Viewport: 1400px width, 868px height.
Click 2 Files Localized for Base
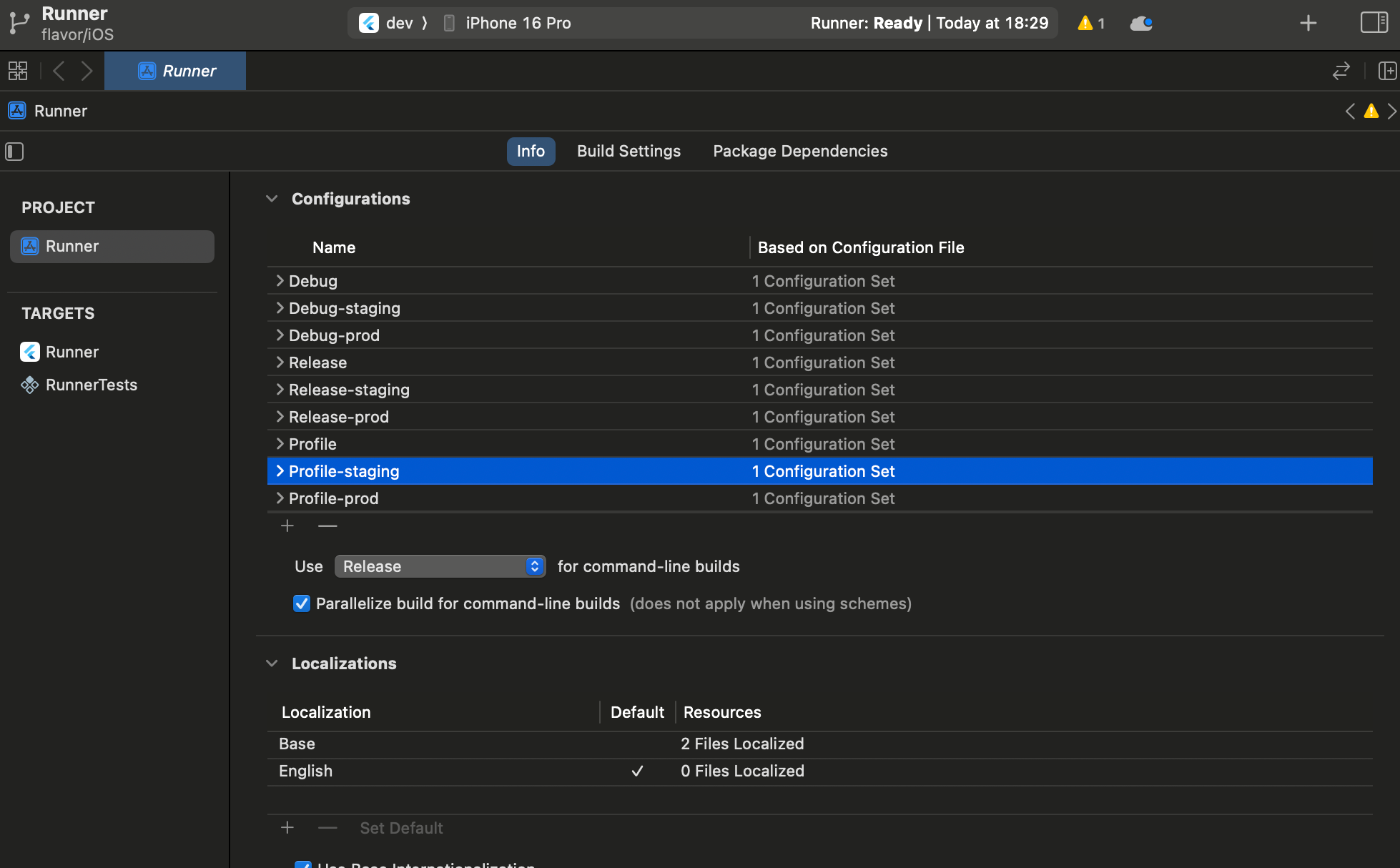pyautogui.click(x=742, y=744)
